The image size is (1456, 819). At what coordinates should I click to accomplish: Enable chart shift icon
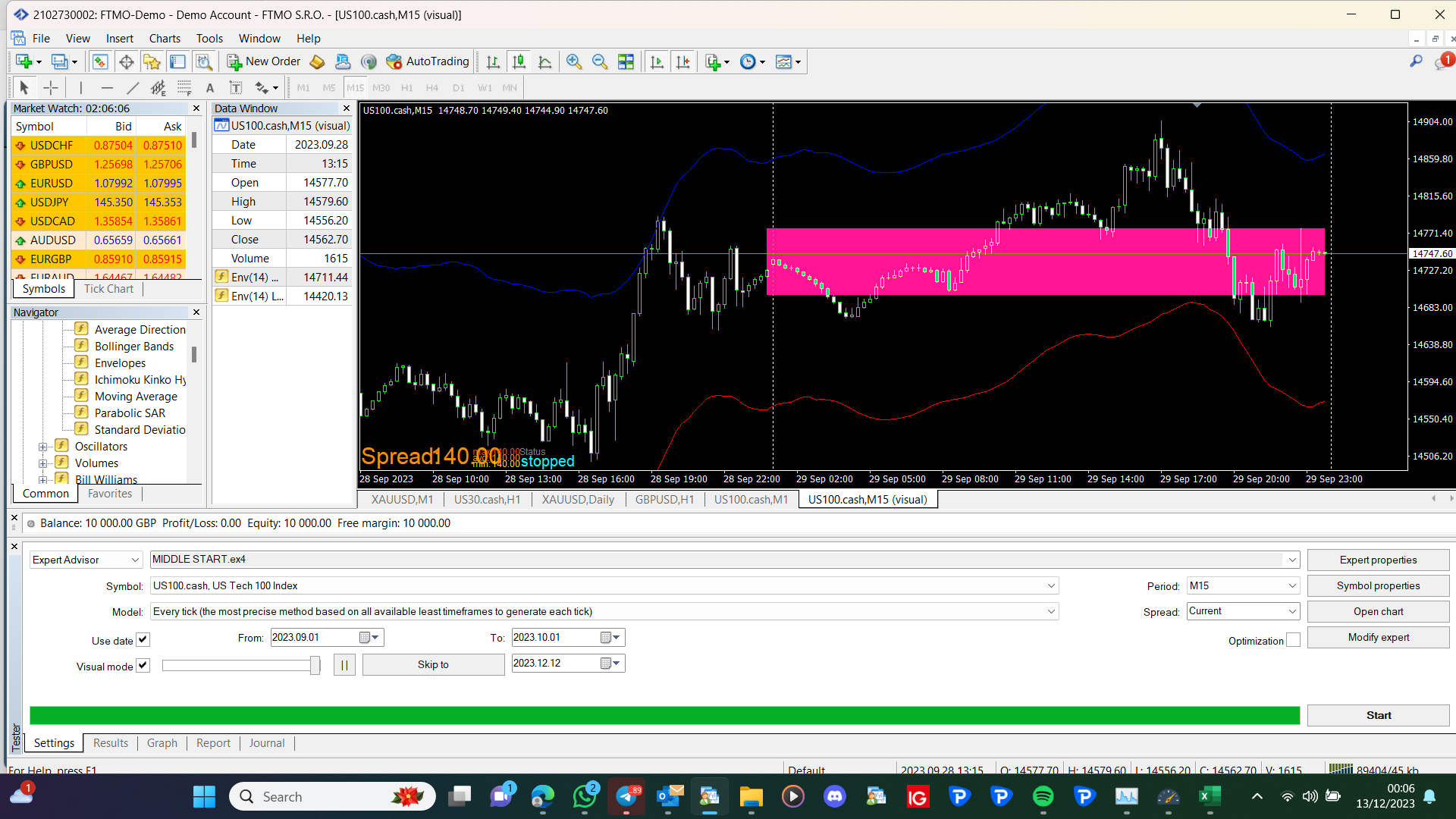(x=682, y=62)
